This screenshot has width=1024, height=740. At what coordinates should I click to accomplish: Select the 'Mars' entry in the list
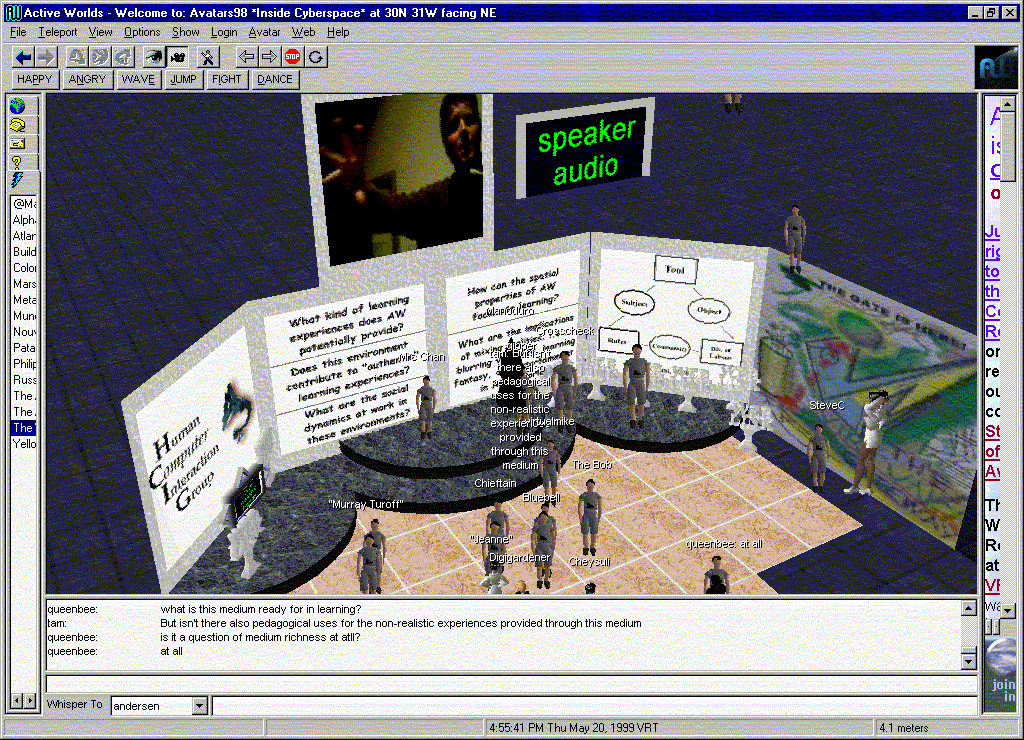[24, 283]
